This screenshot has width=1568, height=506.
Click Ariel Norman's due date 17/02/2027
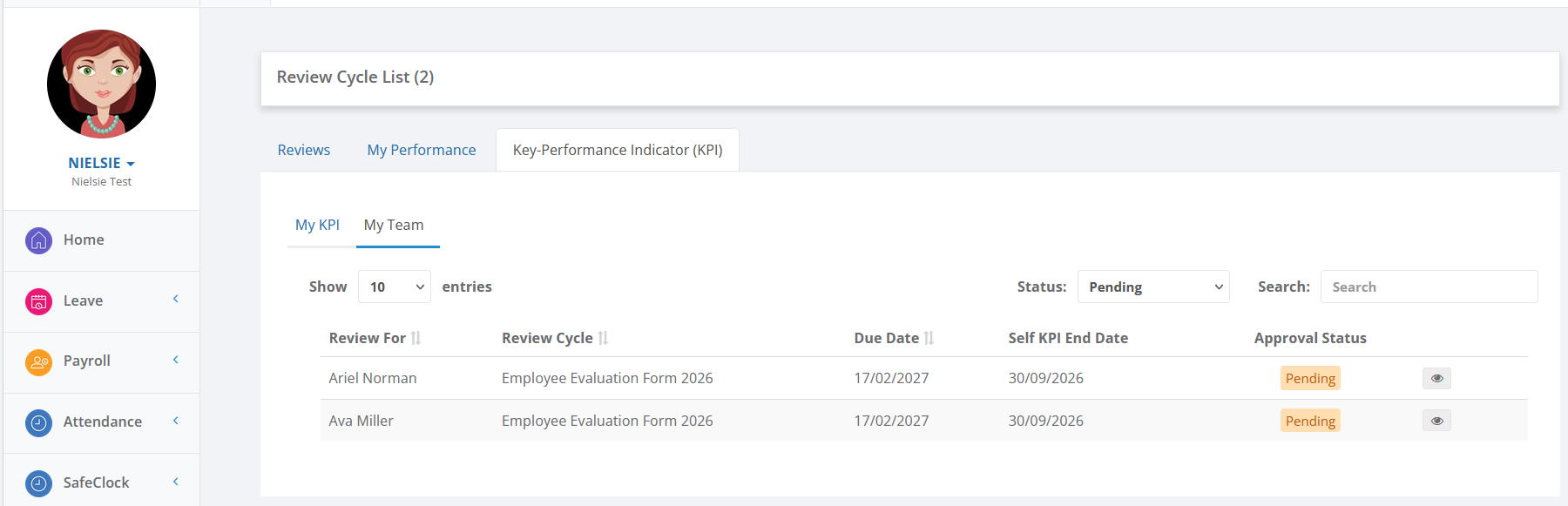click(891, 378)
